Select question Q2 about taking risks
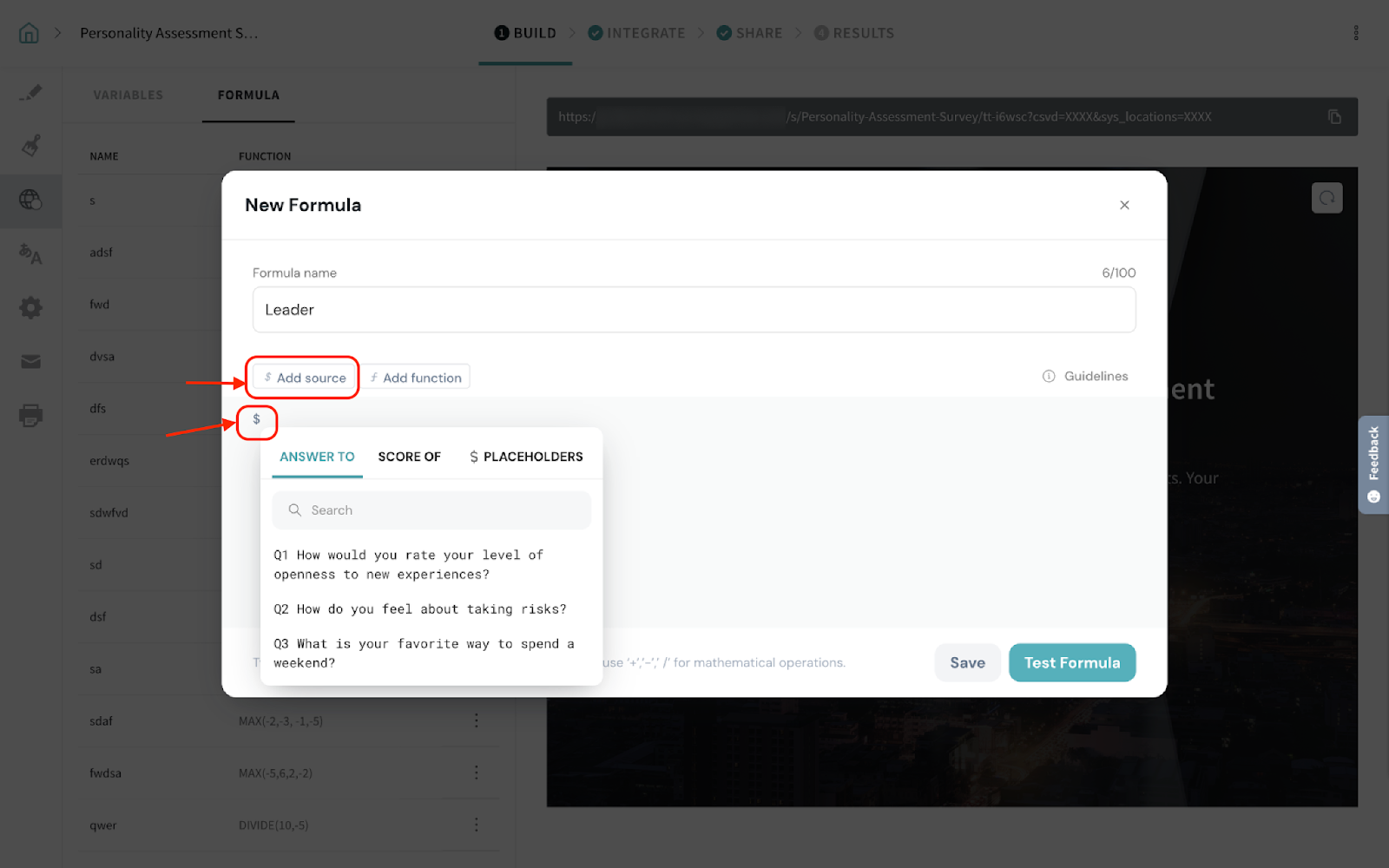Image resolution: width=1389 pixels, height=868 pixels. [420, 609]
